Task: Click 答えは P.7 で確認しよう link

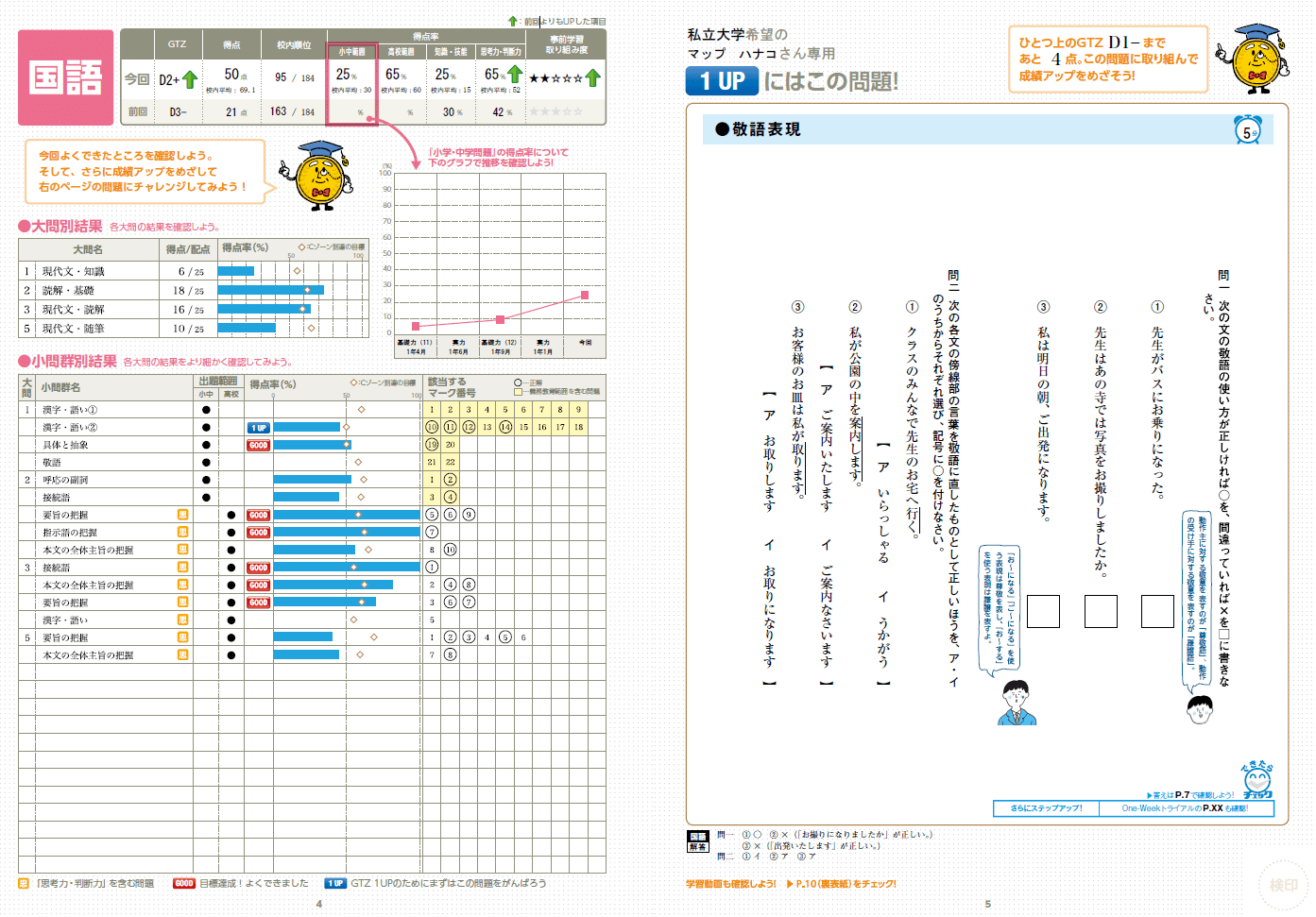Action: (x=1190, y=795)
